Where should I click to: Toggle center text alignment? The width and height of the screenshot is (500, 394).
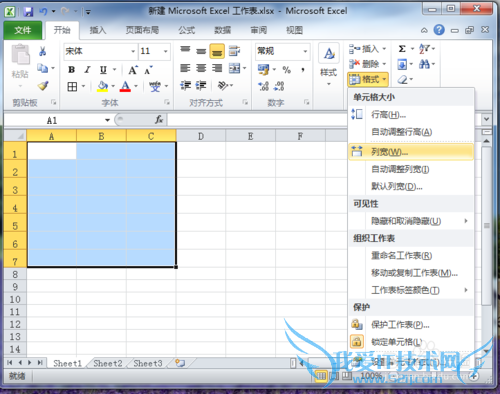coord(201,68)
